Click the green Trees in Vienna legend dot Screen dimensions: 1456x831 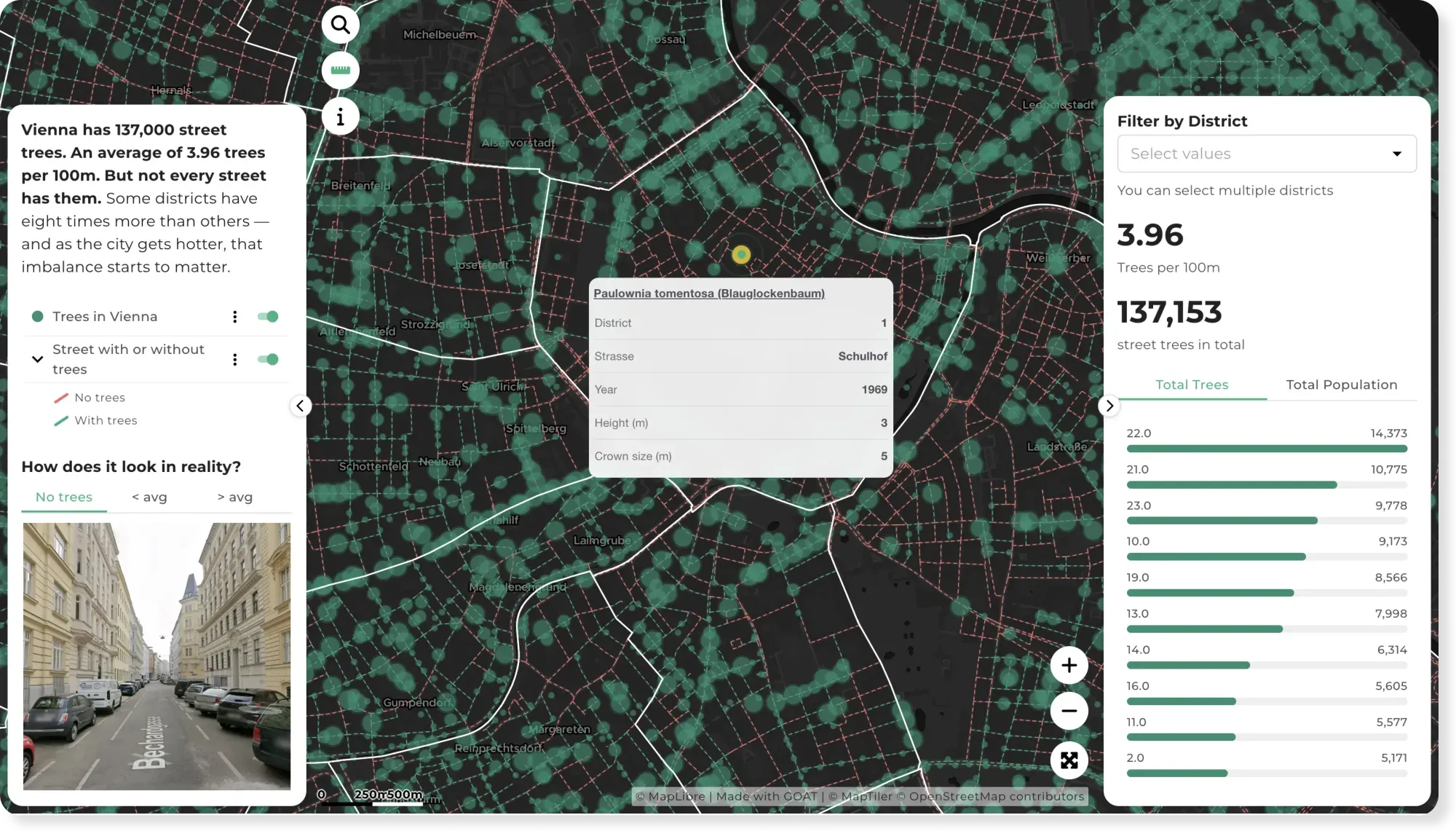coord(37,316)
